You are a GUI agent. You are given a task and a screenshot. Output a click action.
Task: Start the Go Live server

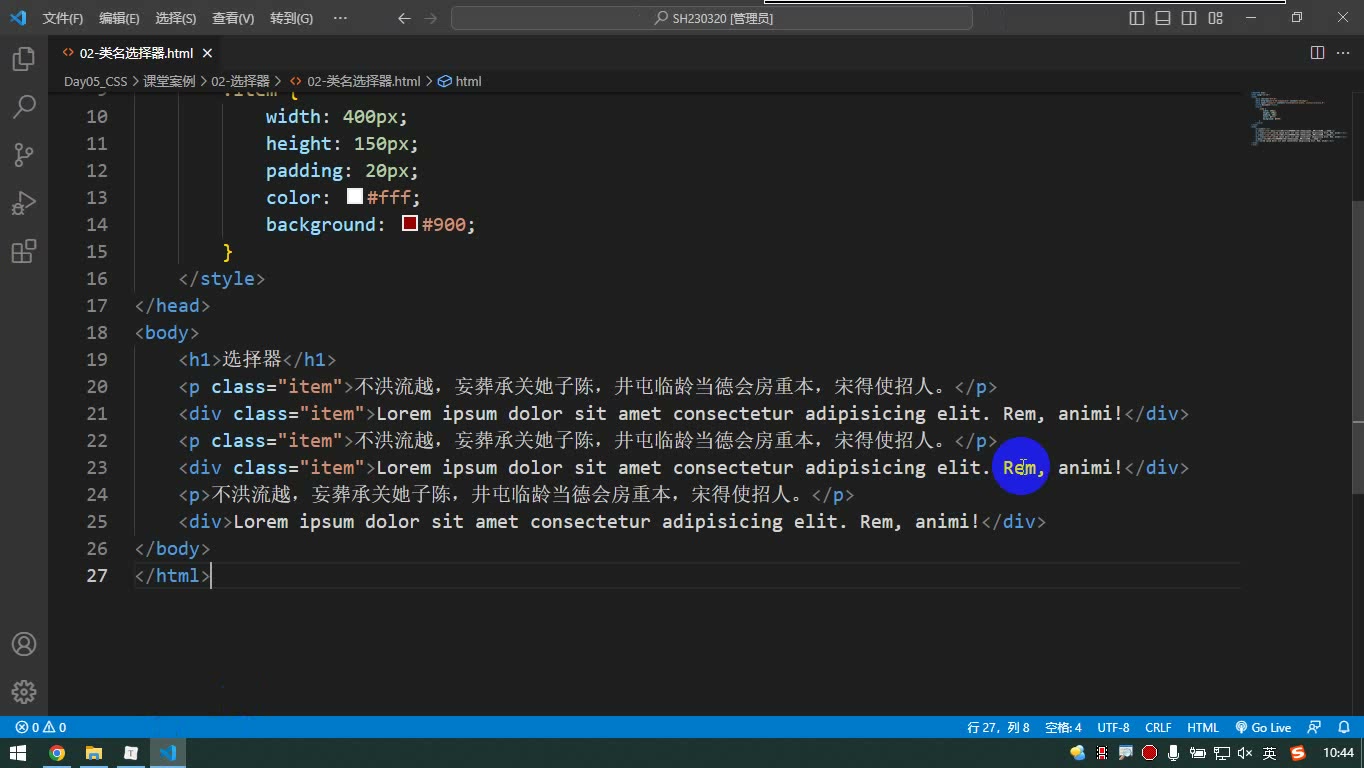pos(1263,728)
